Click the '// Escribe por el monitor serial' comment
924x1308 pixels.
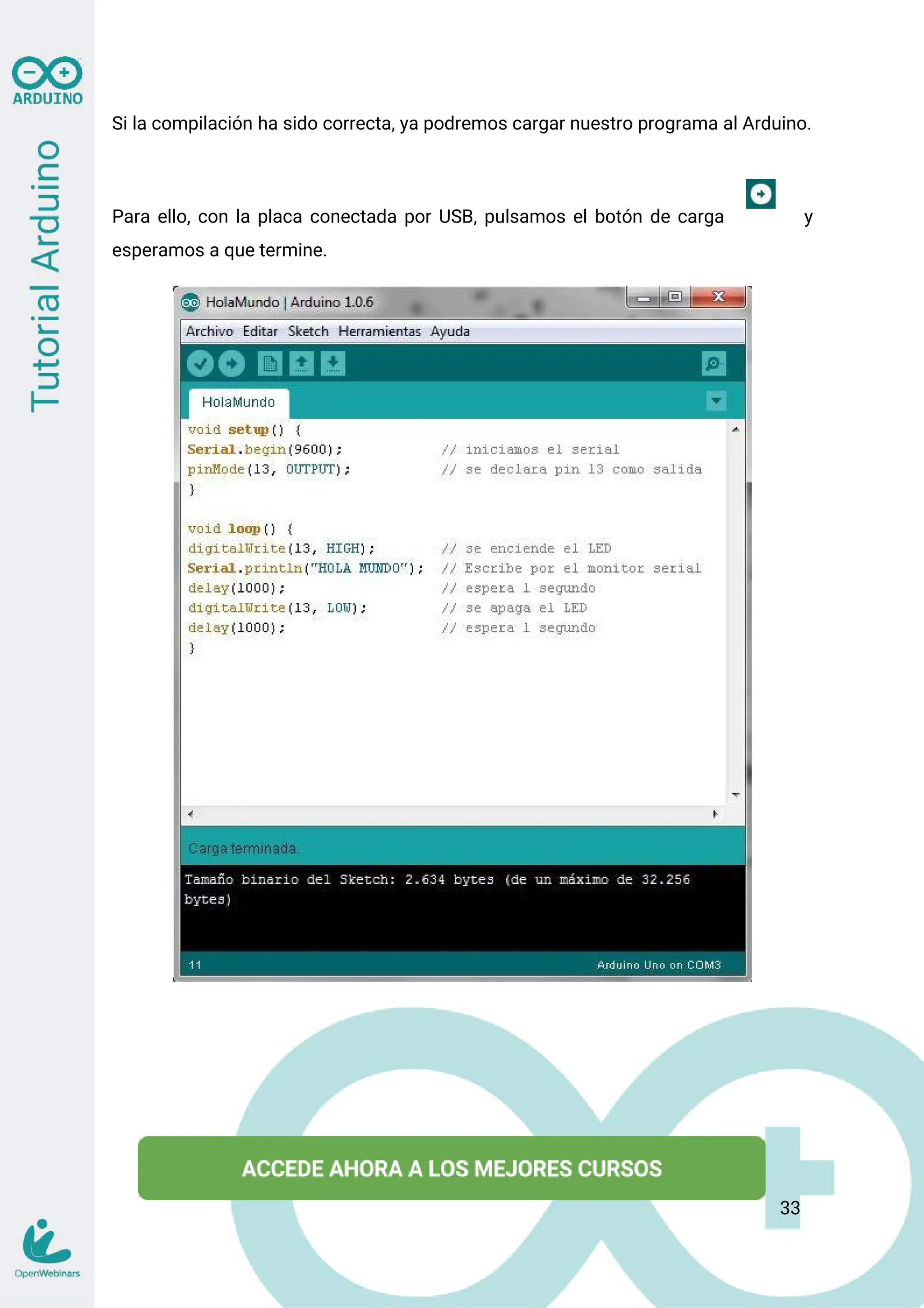coord(572,569)
